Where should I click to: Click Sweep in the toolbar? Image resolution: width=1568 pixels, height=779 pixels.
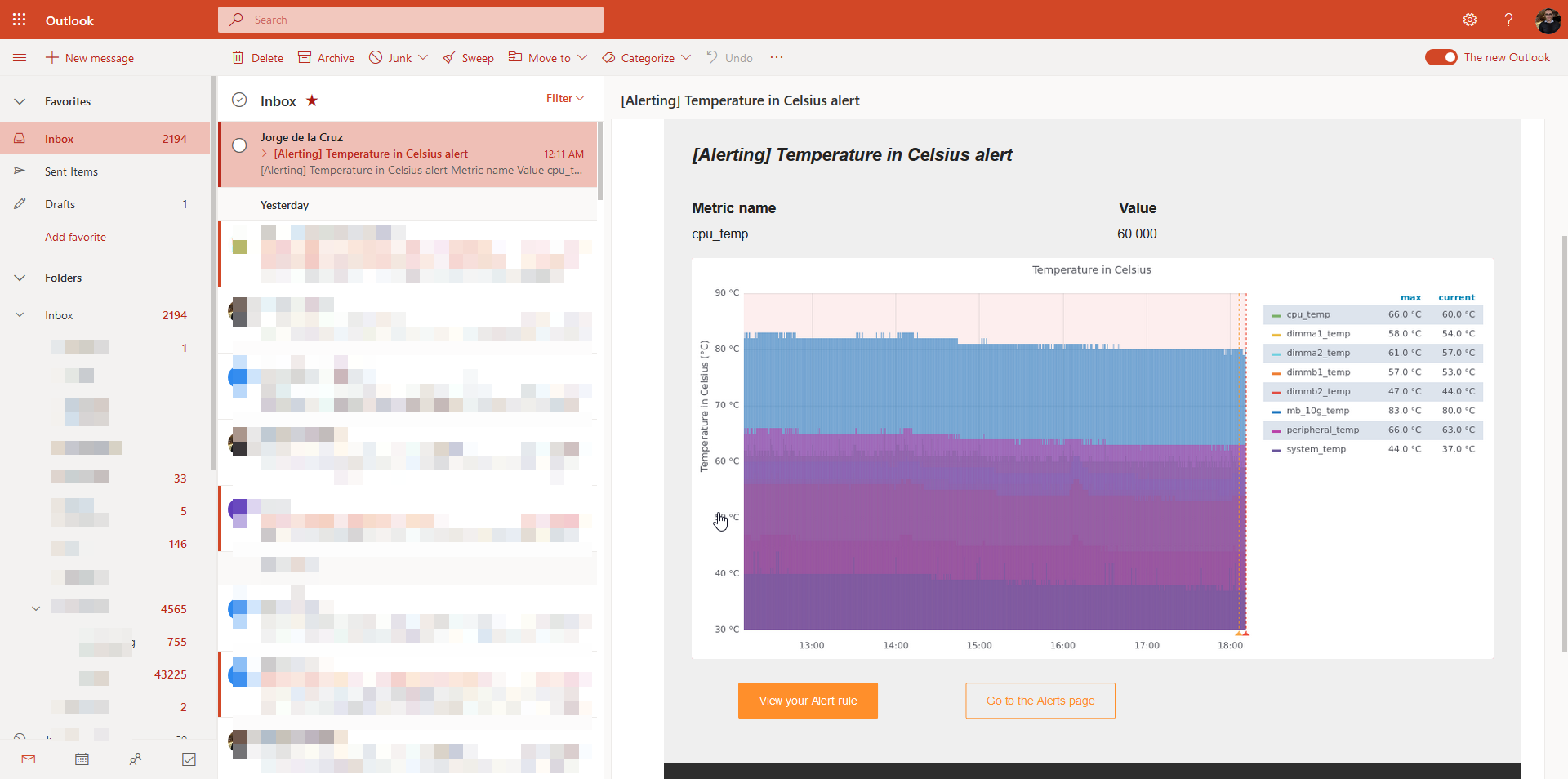coord(468,57)
